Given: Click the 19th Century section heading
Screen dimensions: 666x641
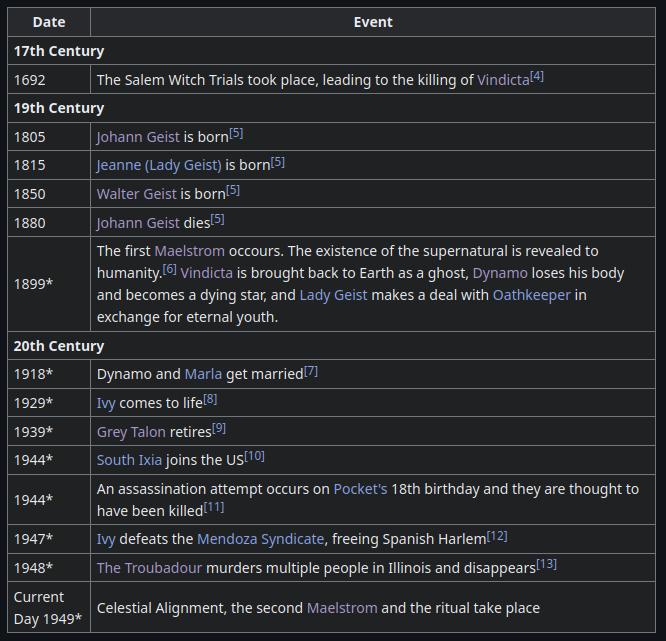Looking at the screenshot, I should point(331,108).
